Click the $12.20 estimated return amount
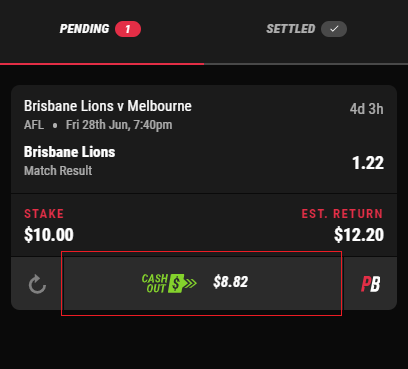Image resolution: width=408 pixels, height=369 pixels. [359, 235]
